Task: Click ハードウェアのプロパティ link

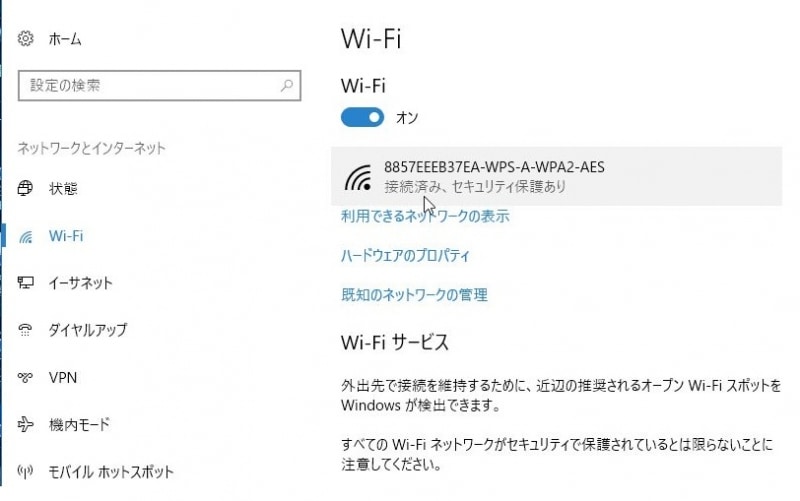Action: [405, 256]
